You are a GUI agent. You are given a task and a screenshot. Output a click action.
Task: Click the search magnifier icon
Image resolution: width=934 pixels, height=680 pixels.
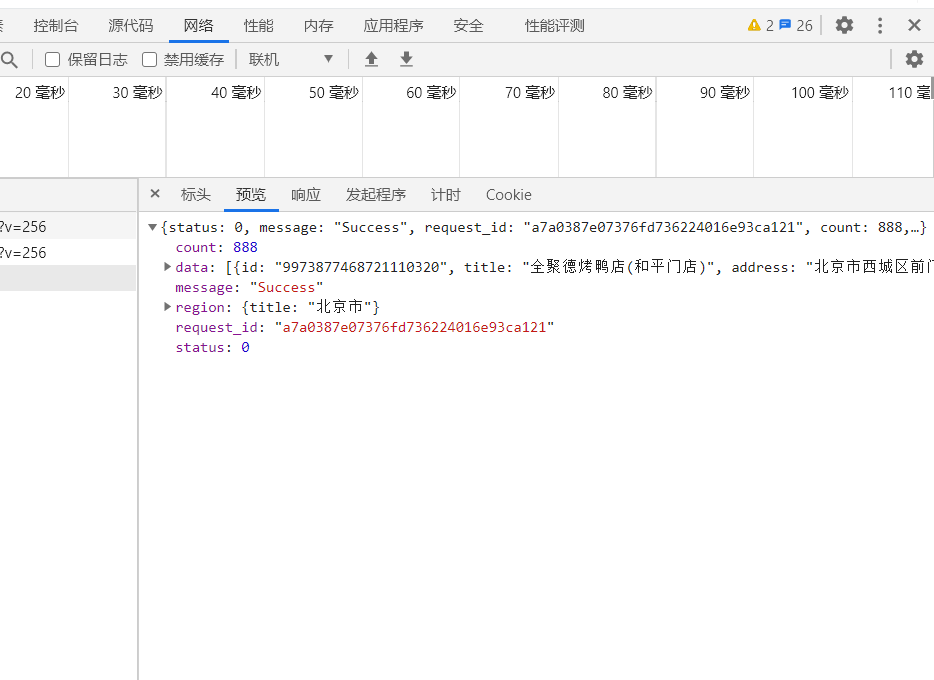tap(9, 60)
